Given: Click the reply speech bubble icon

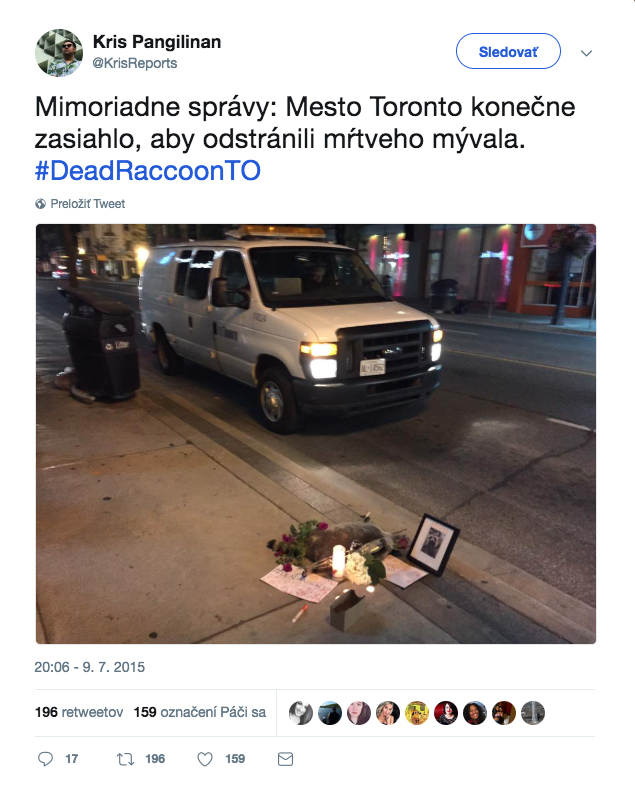Looking at the screenshot, I should [45, 759].
